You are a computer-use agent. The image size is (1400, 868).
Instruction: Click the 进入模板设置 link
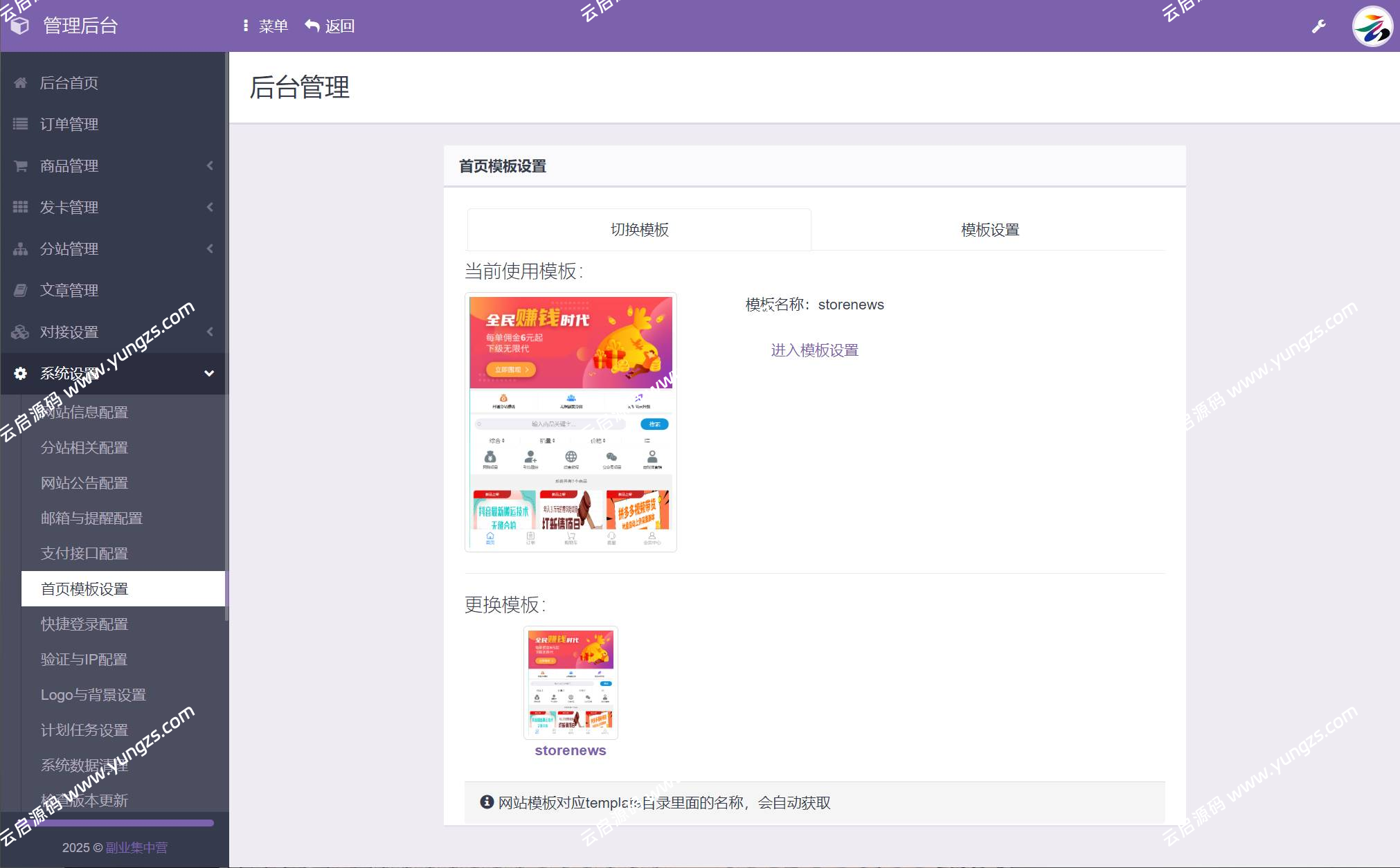[814, 350]
